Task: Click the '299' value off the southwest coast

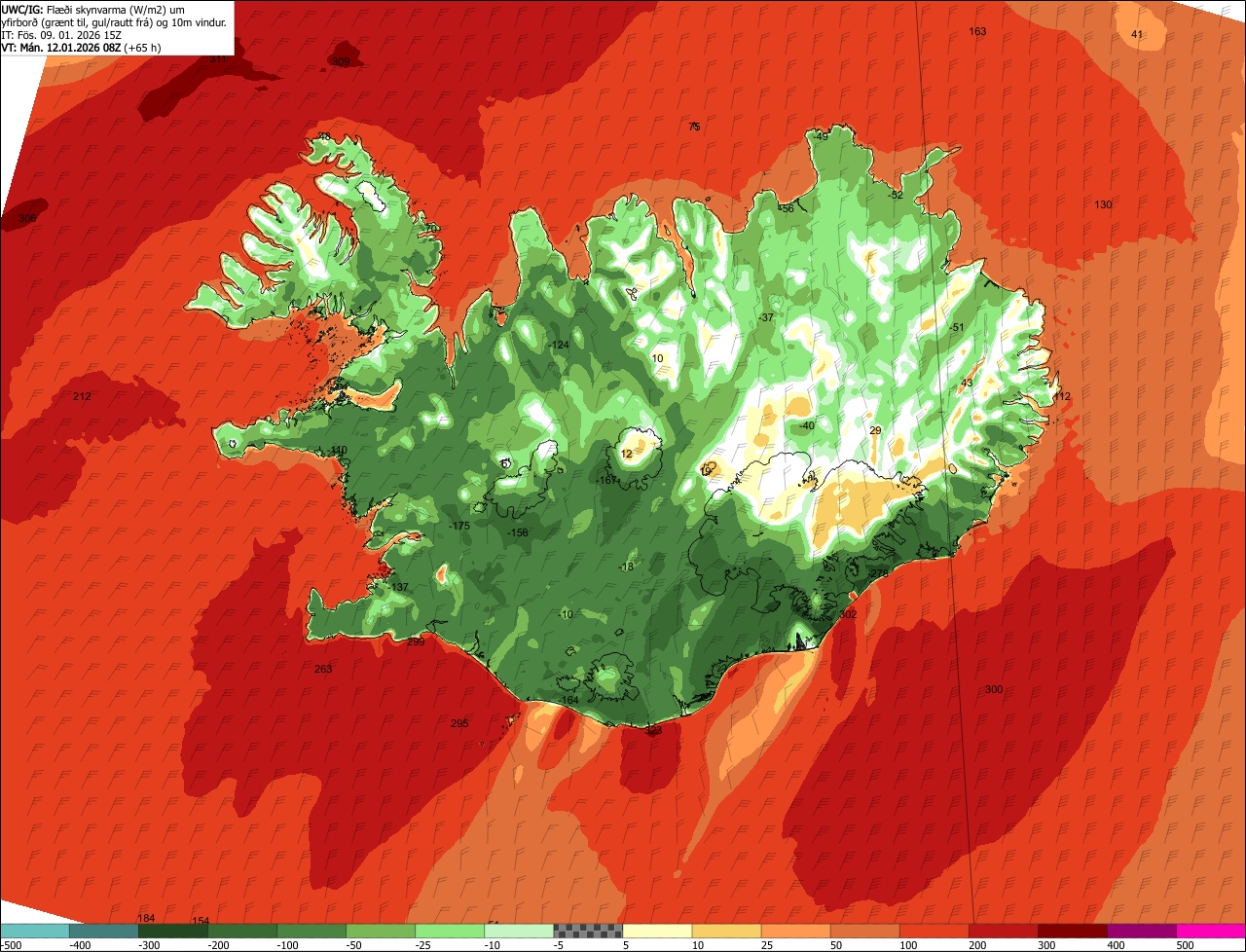Action: pos(416,641)
